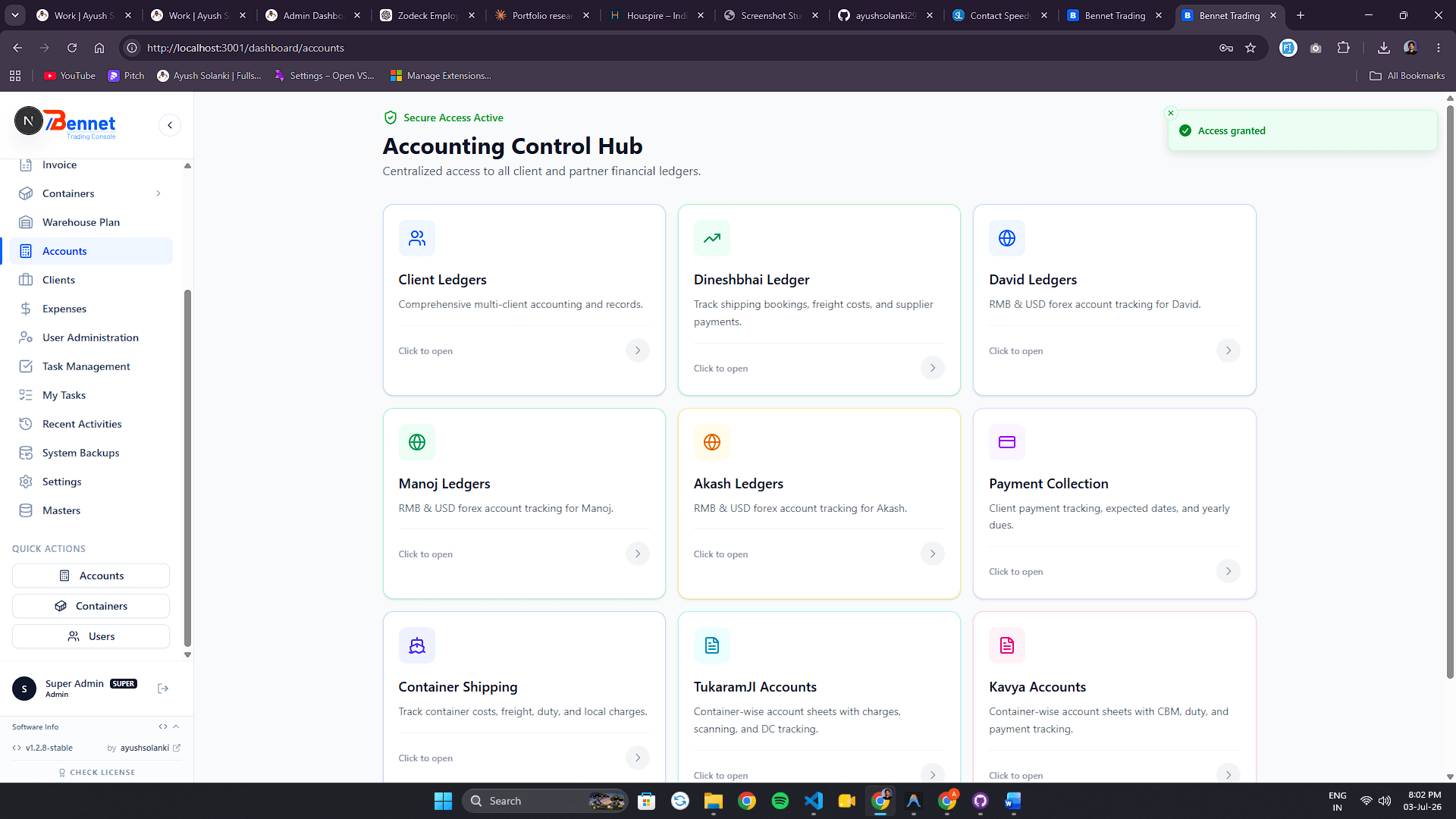
Task: Open GitHub Desktop from the taskbar
Action: click(x=980, y=801)
